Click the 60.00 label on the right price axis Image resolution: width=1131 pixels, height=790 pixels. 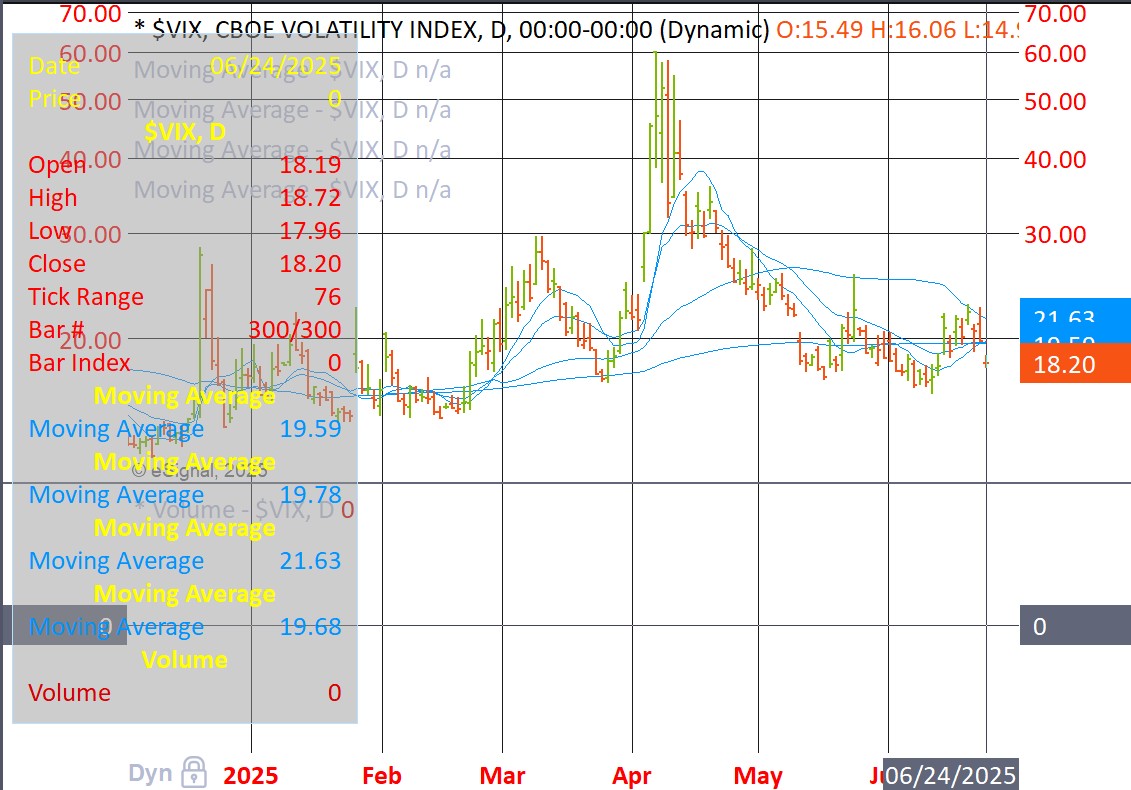click(1055, 53)
